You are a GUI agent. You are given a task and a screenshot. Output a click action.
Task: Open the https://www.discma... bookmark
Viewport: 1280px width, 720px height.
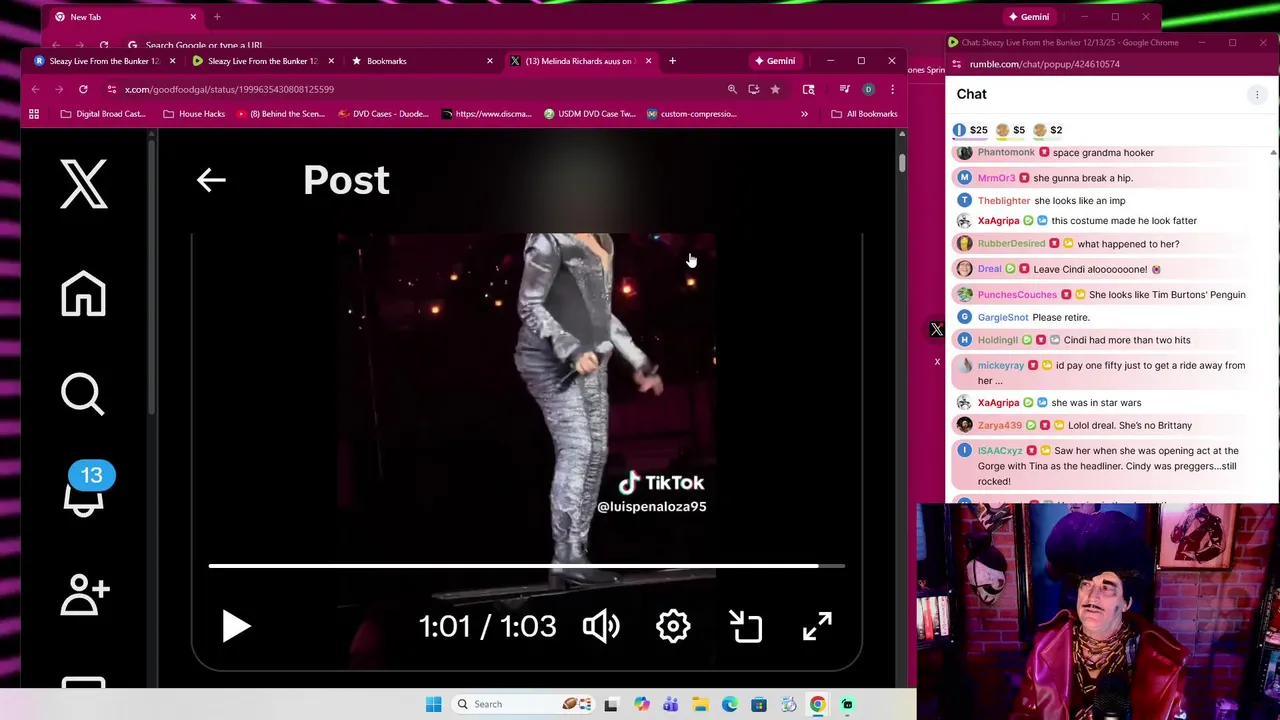(486, 114)
